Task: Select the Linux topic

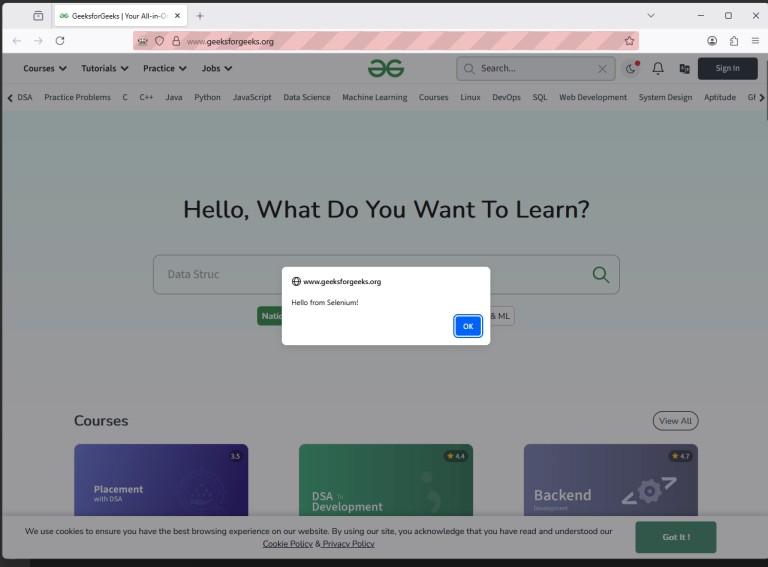Action: click(x=470, y=97)
